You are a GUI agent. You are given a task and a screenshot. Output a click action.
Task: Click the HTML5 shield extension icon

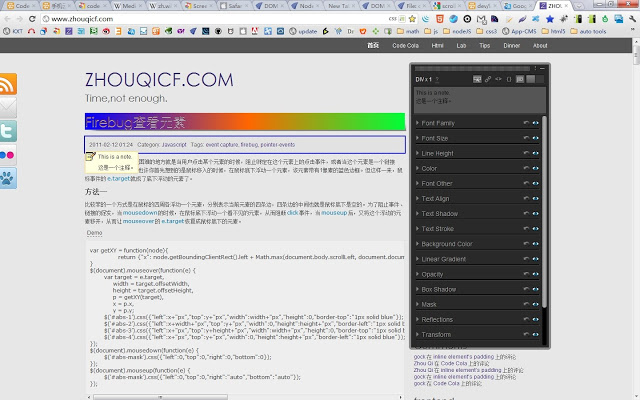point(440,19)
